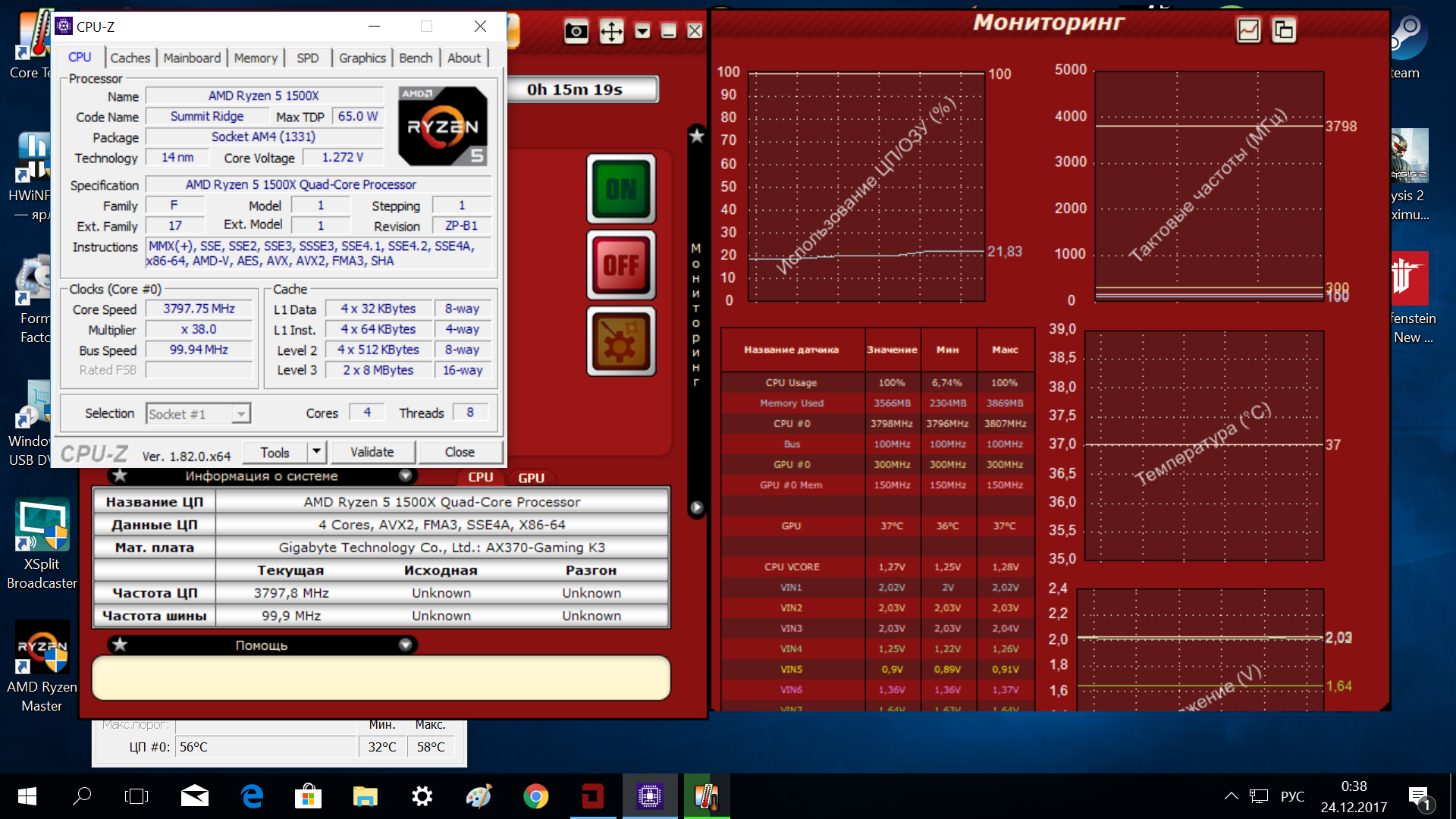1456x819 pixels.
Task: Open the Memory tab in CPU-Z
Action: [256, 58]
